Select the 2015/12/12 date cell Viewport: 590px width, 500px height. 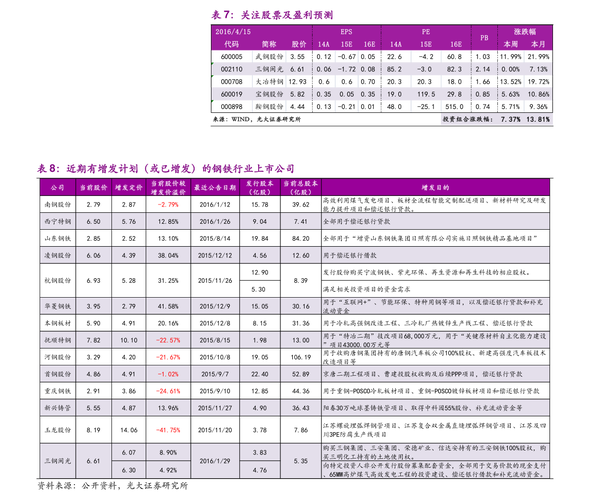(x=215, y=255)
